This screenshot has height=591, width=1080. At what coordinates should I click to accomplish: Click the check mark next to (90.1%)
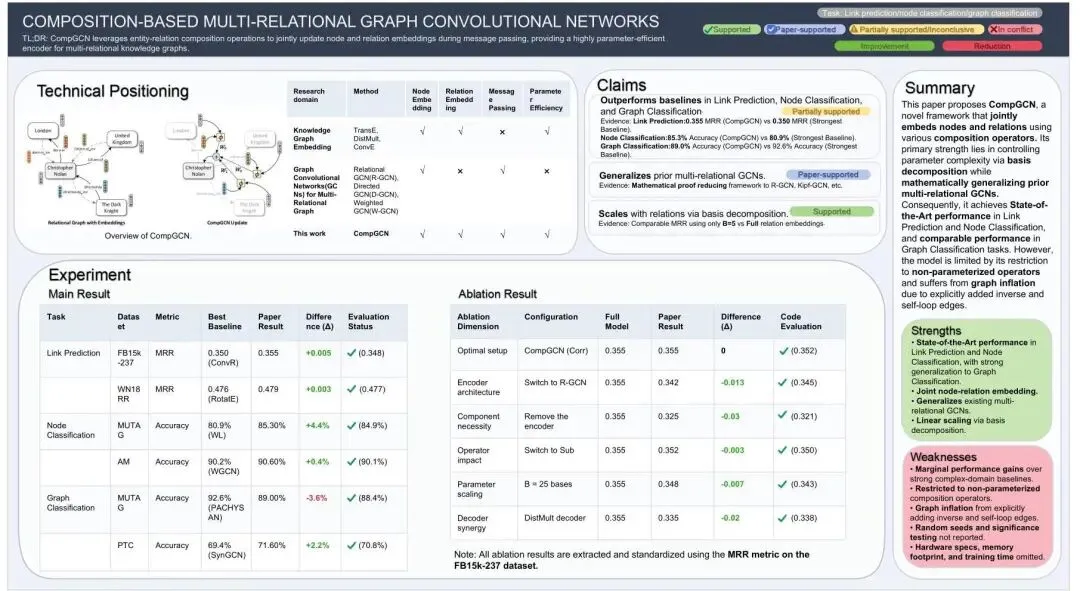point(351,462)
